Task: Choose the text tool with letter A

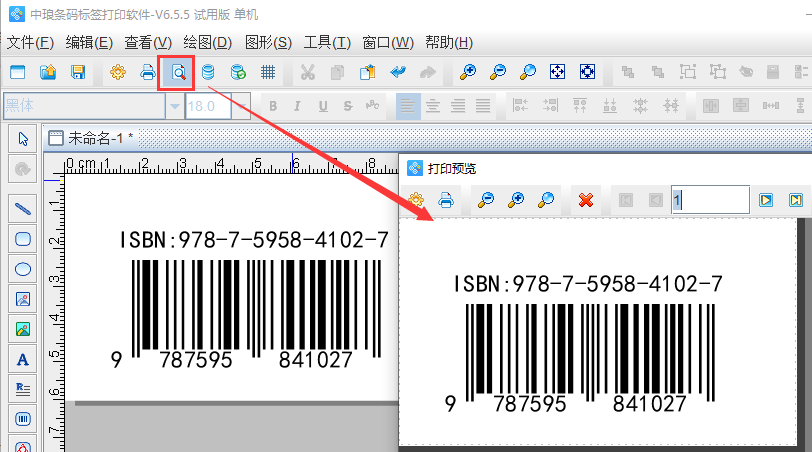Action: [x=23, y=358]
